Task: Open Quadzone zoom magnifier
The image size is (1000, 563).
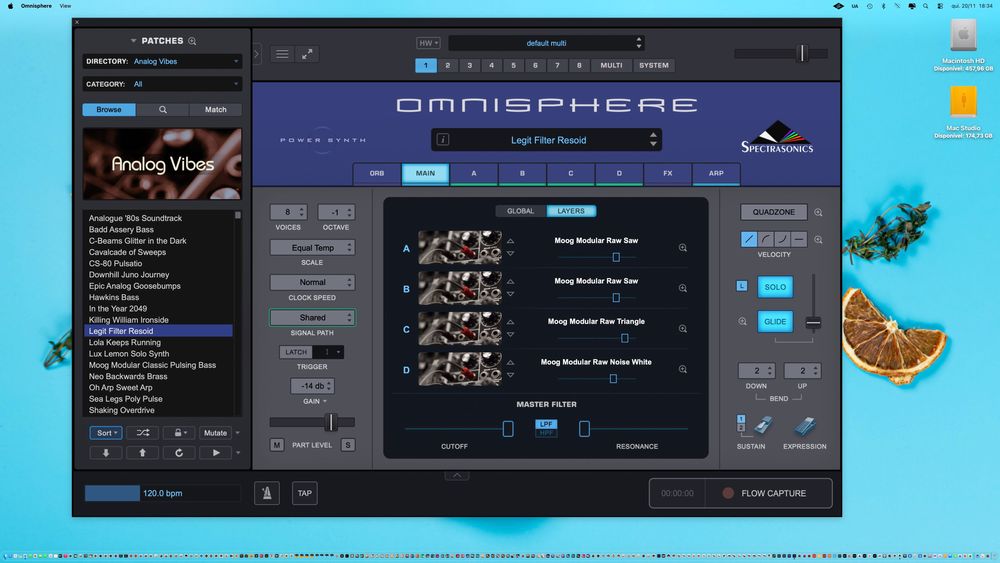Action: [x=818, y=212]
